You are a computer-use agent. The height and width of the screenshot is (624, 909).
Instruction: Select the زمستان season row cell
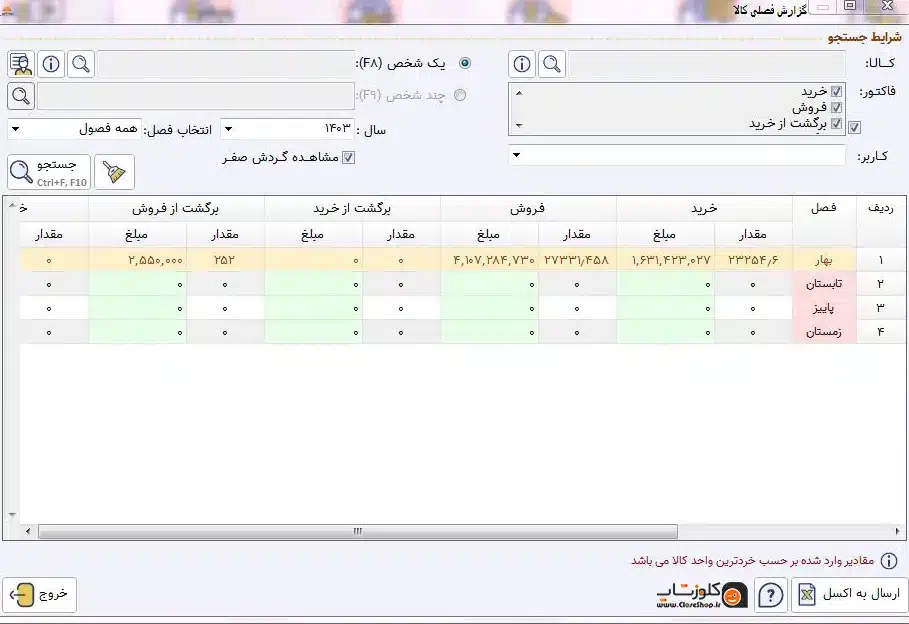click(824, 332)
